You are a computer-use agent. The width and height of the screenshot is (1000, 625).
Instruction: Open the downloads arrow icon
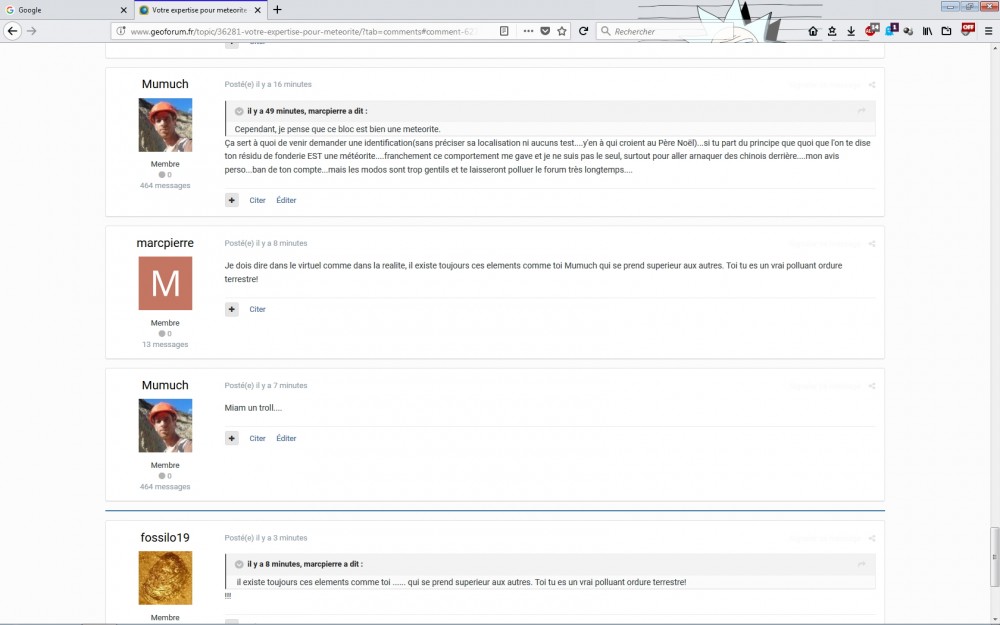(851, 31)
